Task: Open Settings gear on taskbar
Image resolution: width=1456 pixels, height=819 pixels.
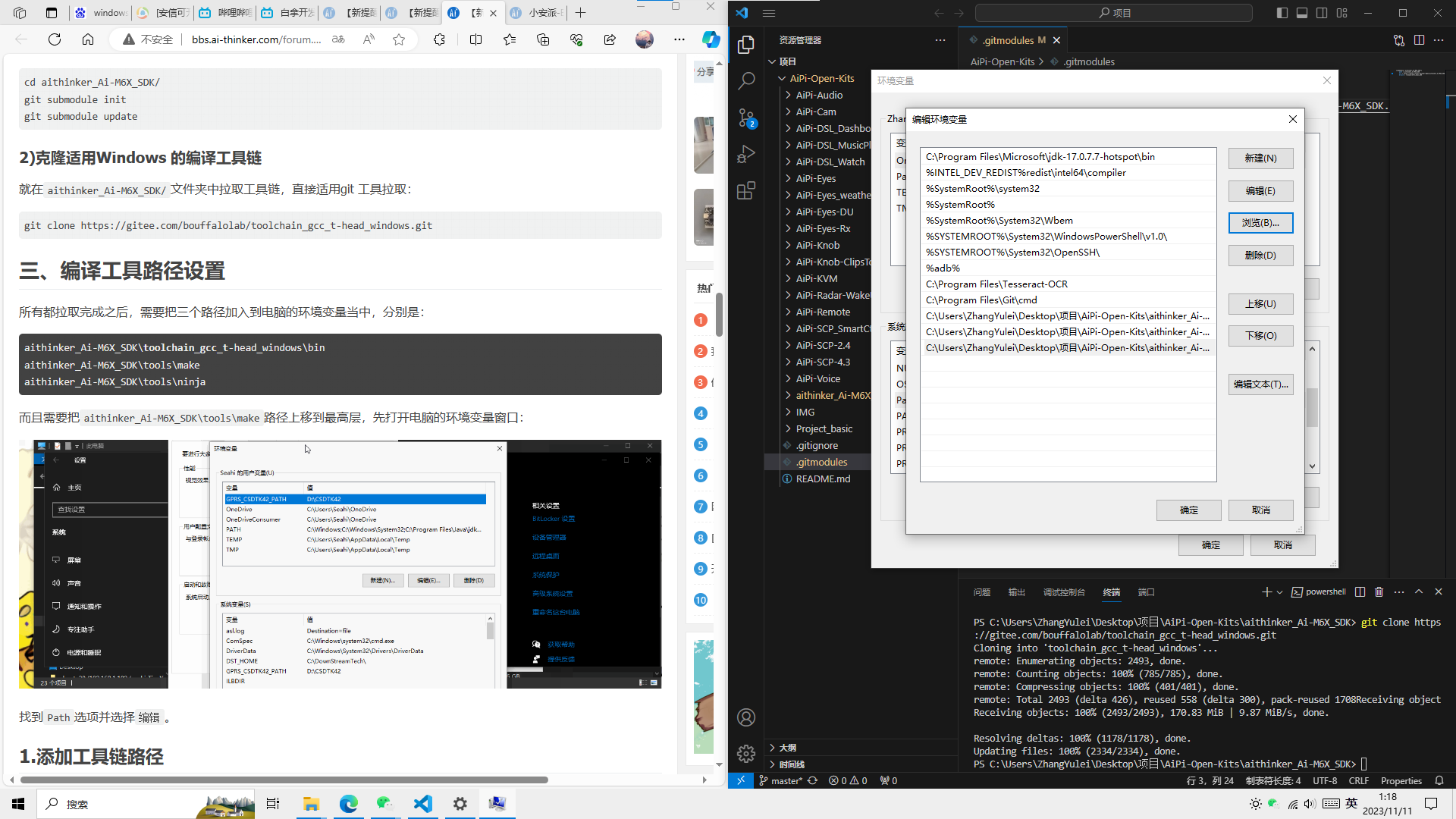Action: (460, 804)
